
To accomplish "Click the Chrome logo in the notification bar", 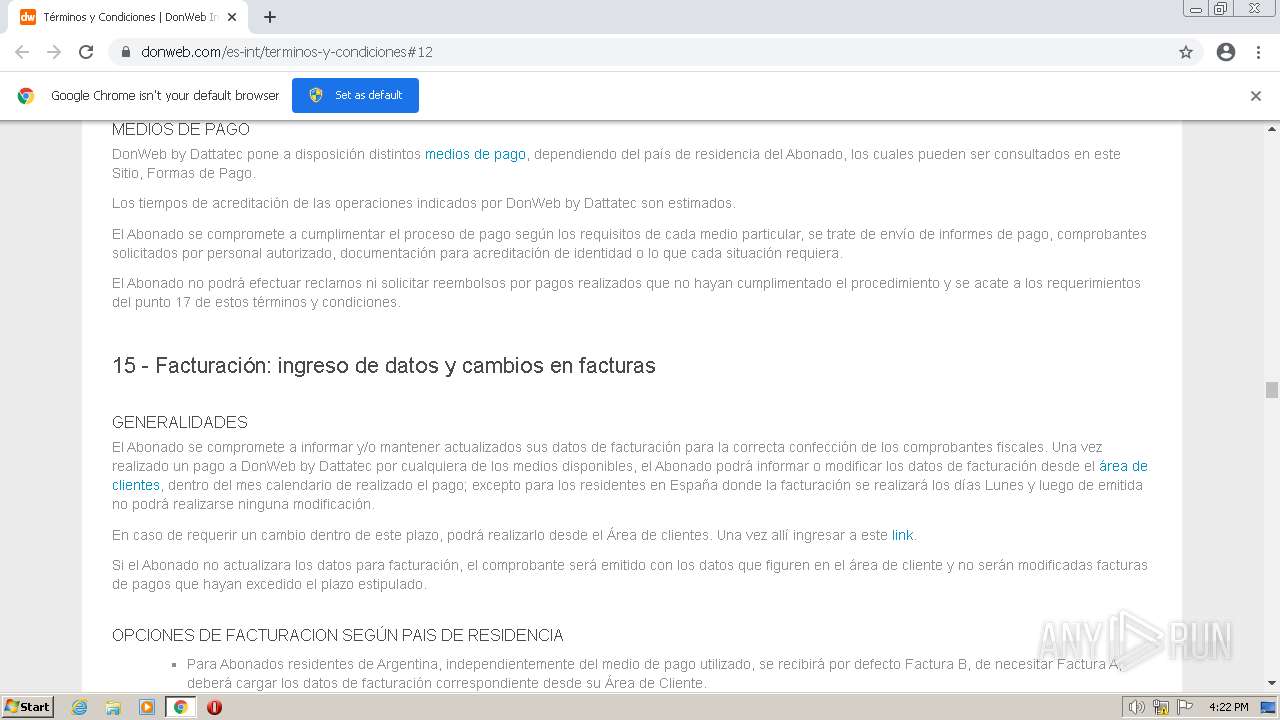I will (x=26, y=96).
